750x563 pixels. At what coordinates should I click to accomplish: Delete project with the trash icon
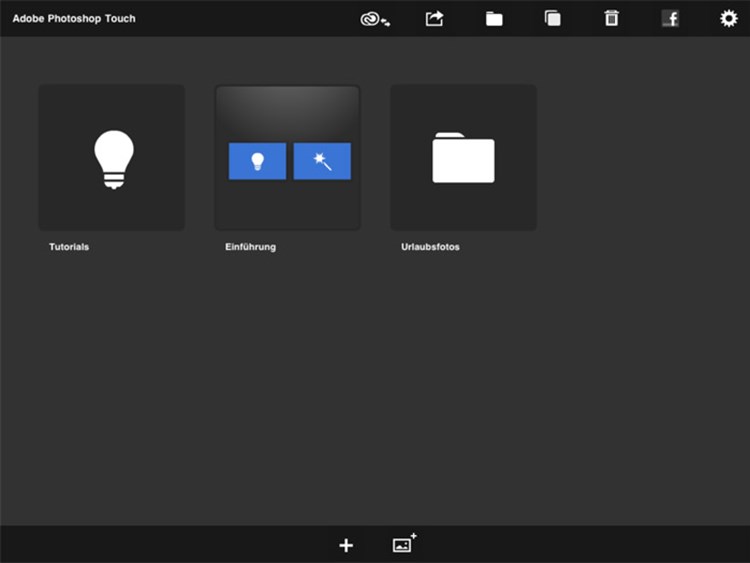(611, 18)
